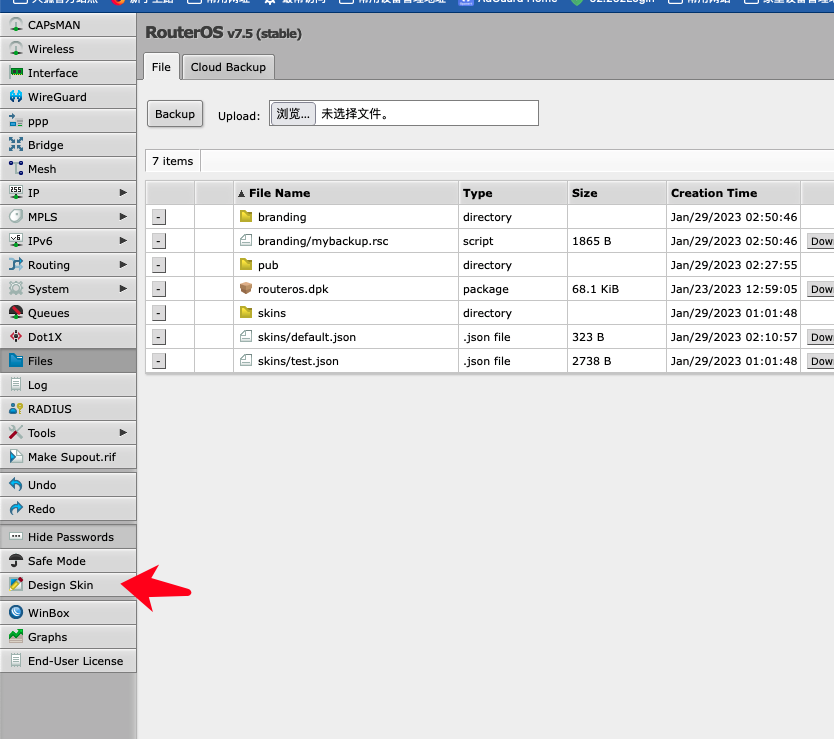The image size is (834, 739).
Task: Click the skins folder icon
Action: pos(246,312)
